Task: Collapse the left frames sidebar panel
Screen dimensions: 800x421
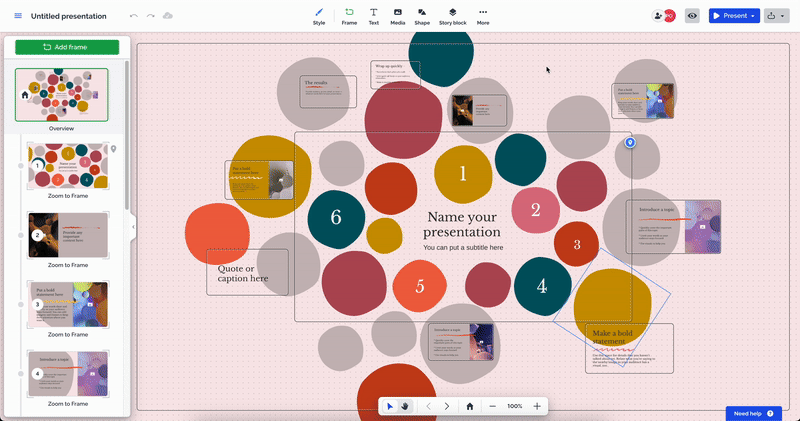Action: 133,227
